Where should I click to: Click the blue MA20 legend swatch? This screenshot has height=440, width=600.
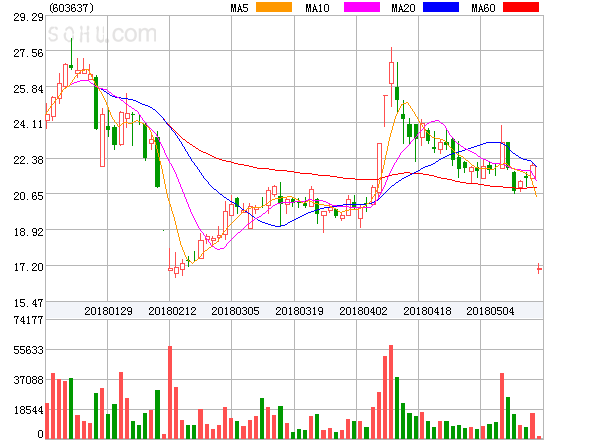[x=441, y=7]
